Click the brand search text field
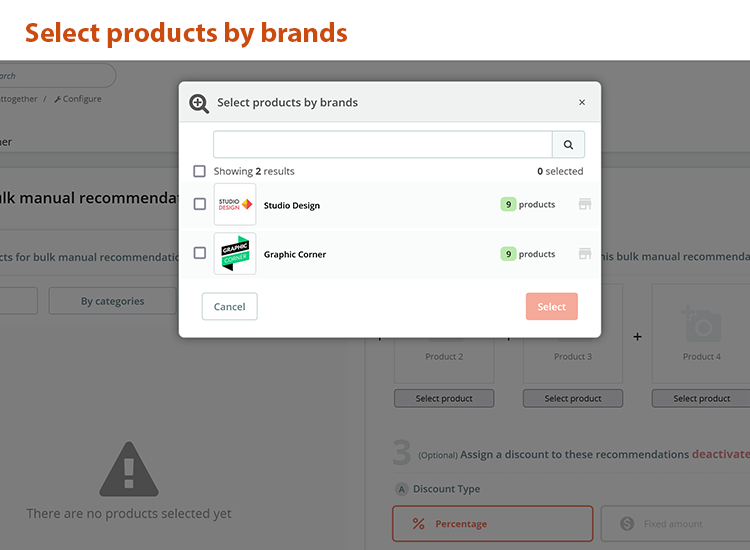 (x=382, y=145)
